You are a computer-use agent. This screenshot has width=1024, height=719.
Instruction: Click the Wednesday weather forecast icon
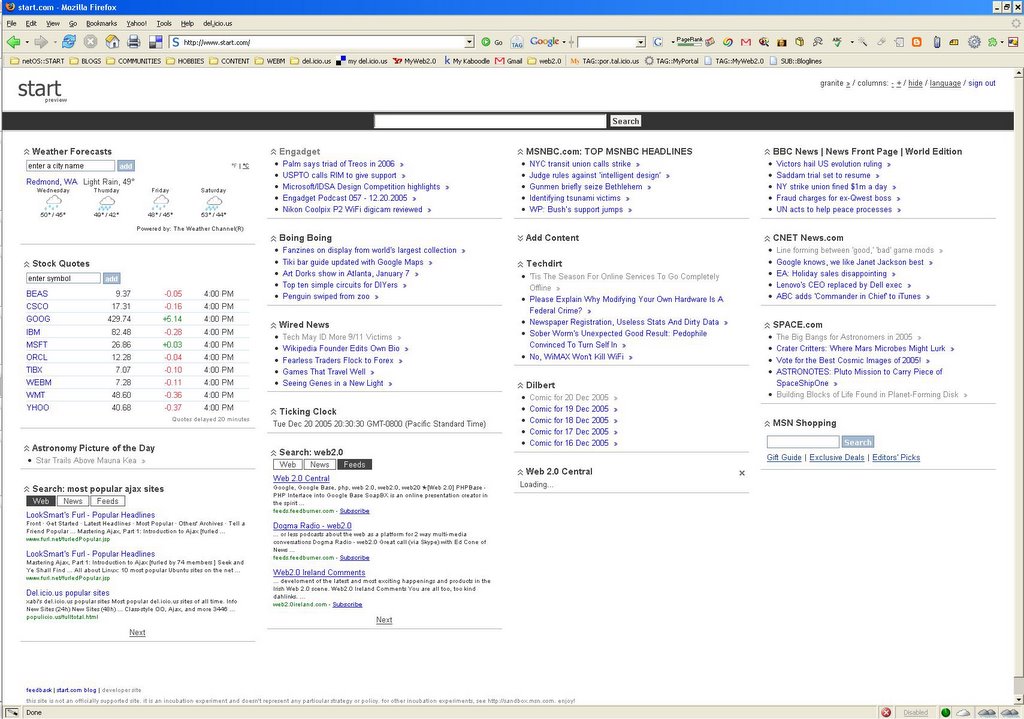[53, 202]
